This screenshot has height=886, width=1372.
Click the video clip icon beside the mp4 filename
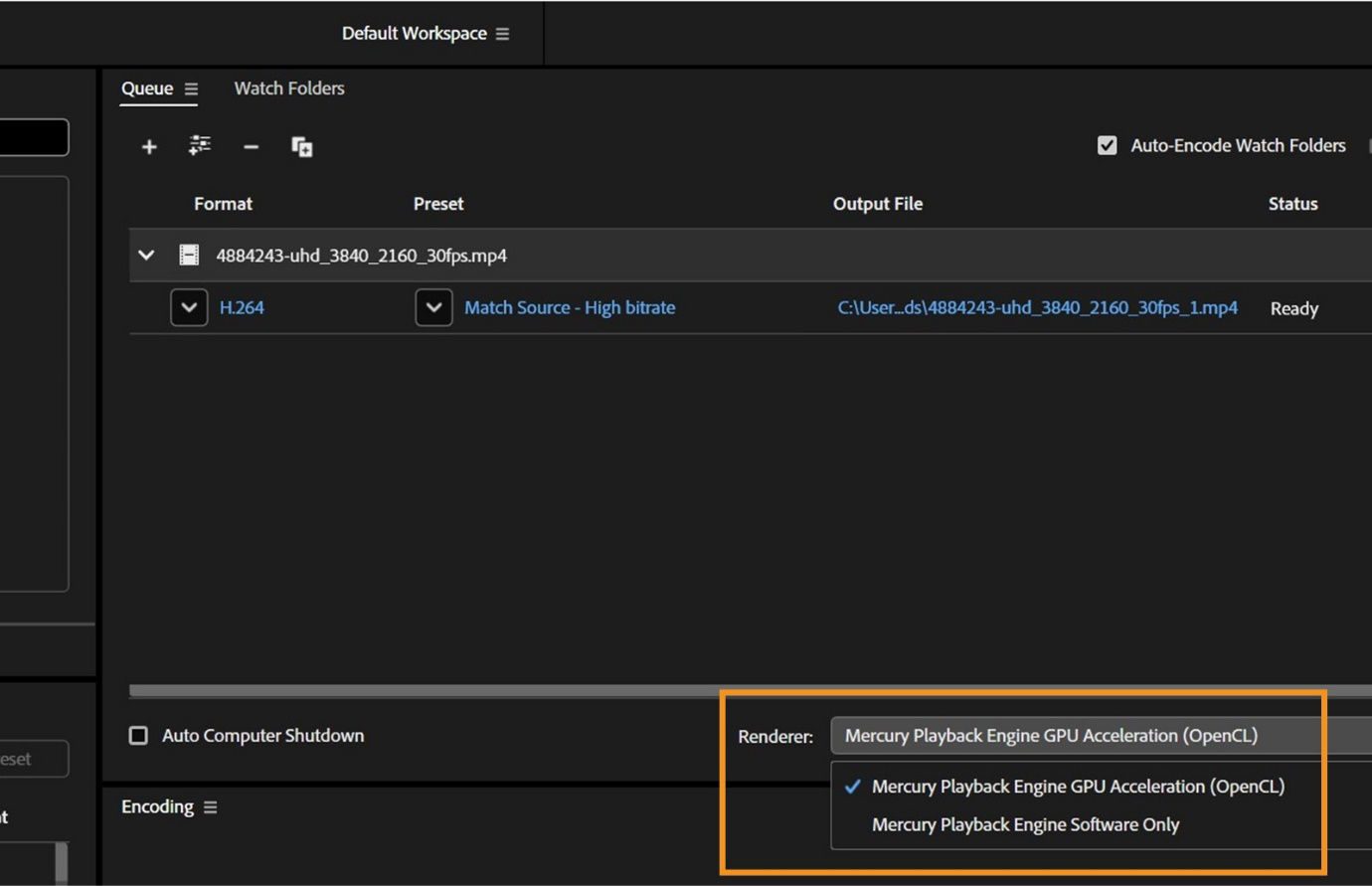[187, 255]
